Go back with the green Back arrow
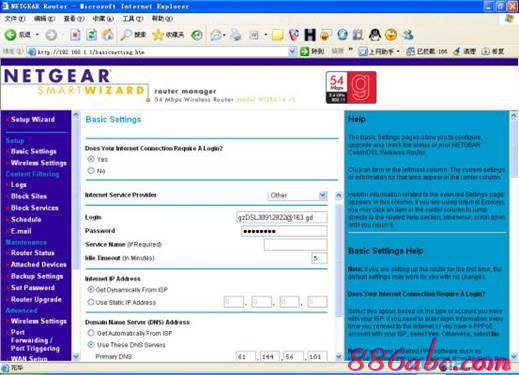This screenshot has width=519, height=375. pos(10,35)
